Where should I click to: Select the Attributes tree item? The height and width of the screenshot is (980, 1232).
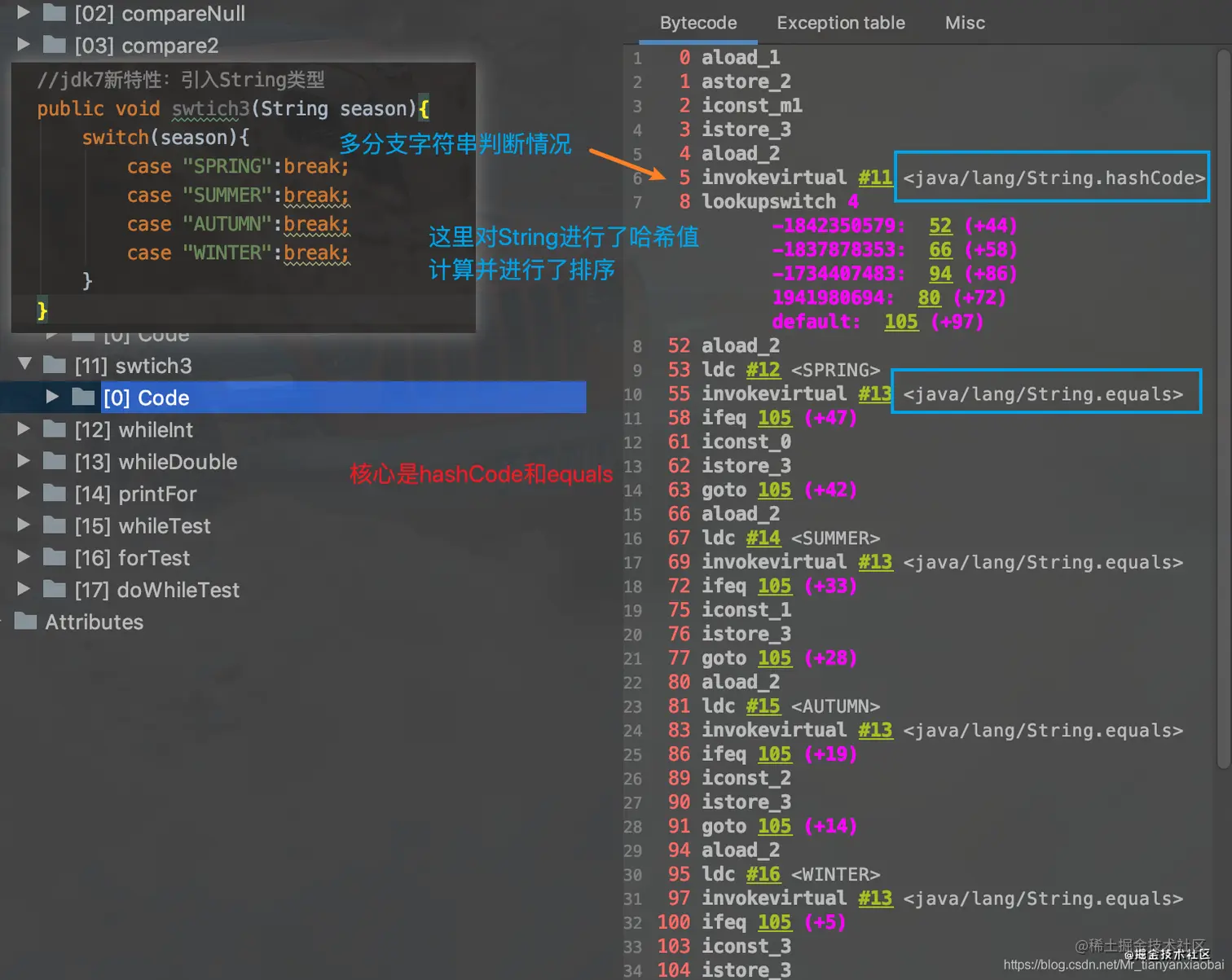94,622
